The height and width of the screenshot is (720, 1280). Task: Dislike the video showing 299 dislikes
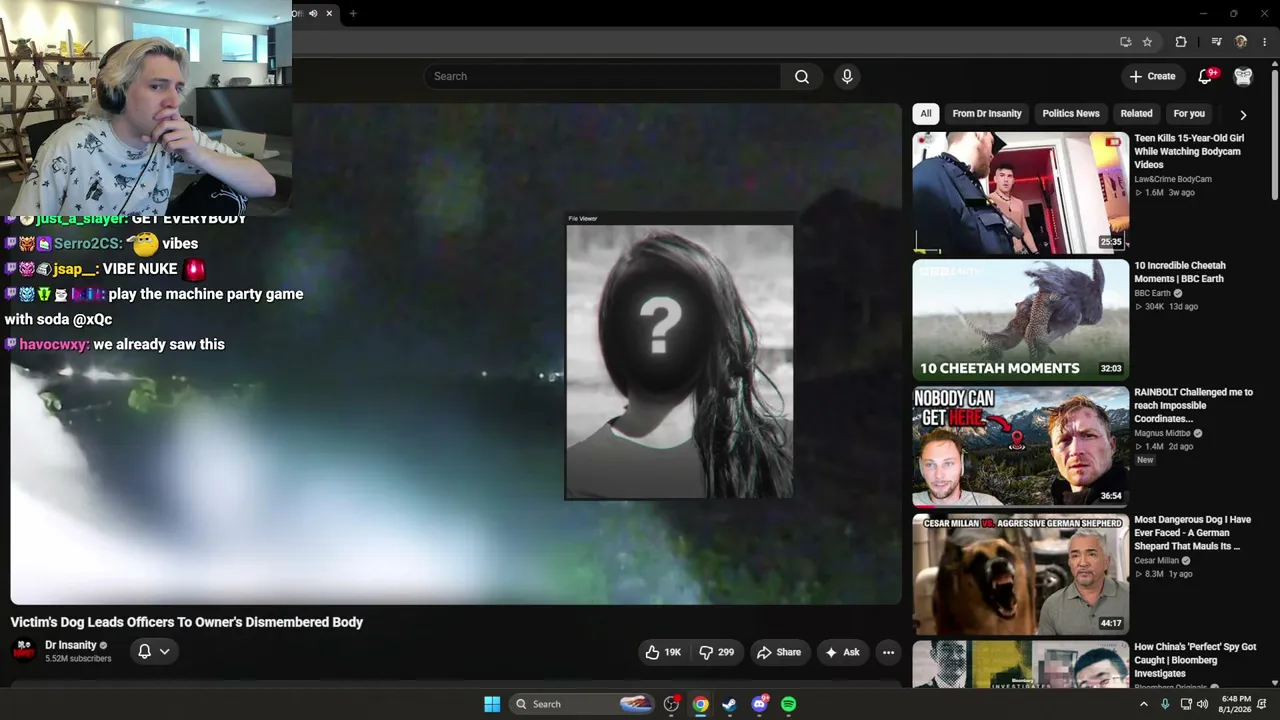point(717,652)
